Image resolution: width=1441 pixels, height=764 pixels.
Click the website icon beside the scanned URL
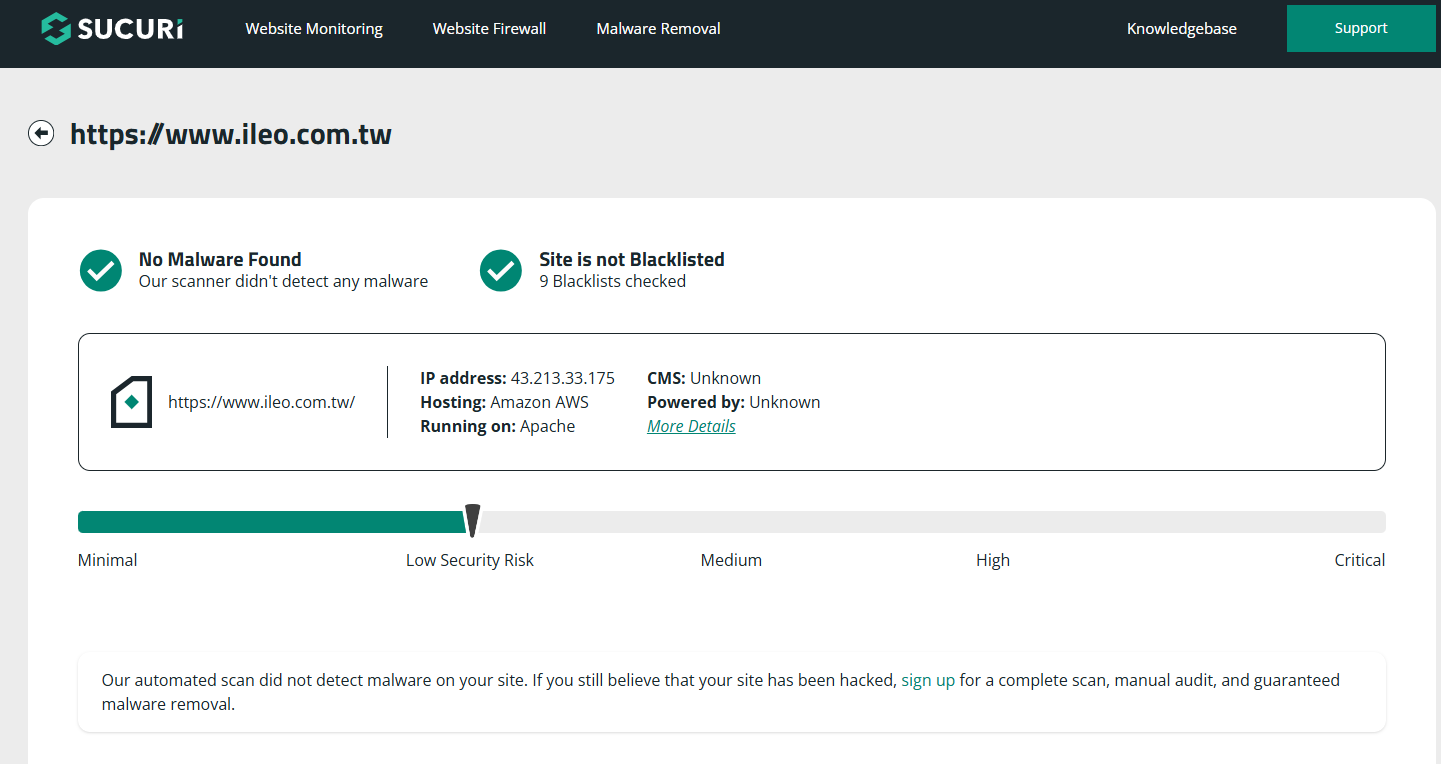pyautogui.click(x=131, y=401)
